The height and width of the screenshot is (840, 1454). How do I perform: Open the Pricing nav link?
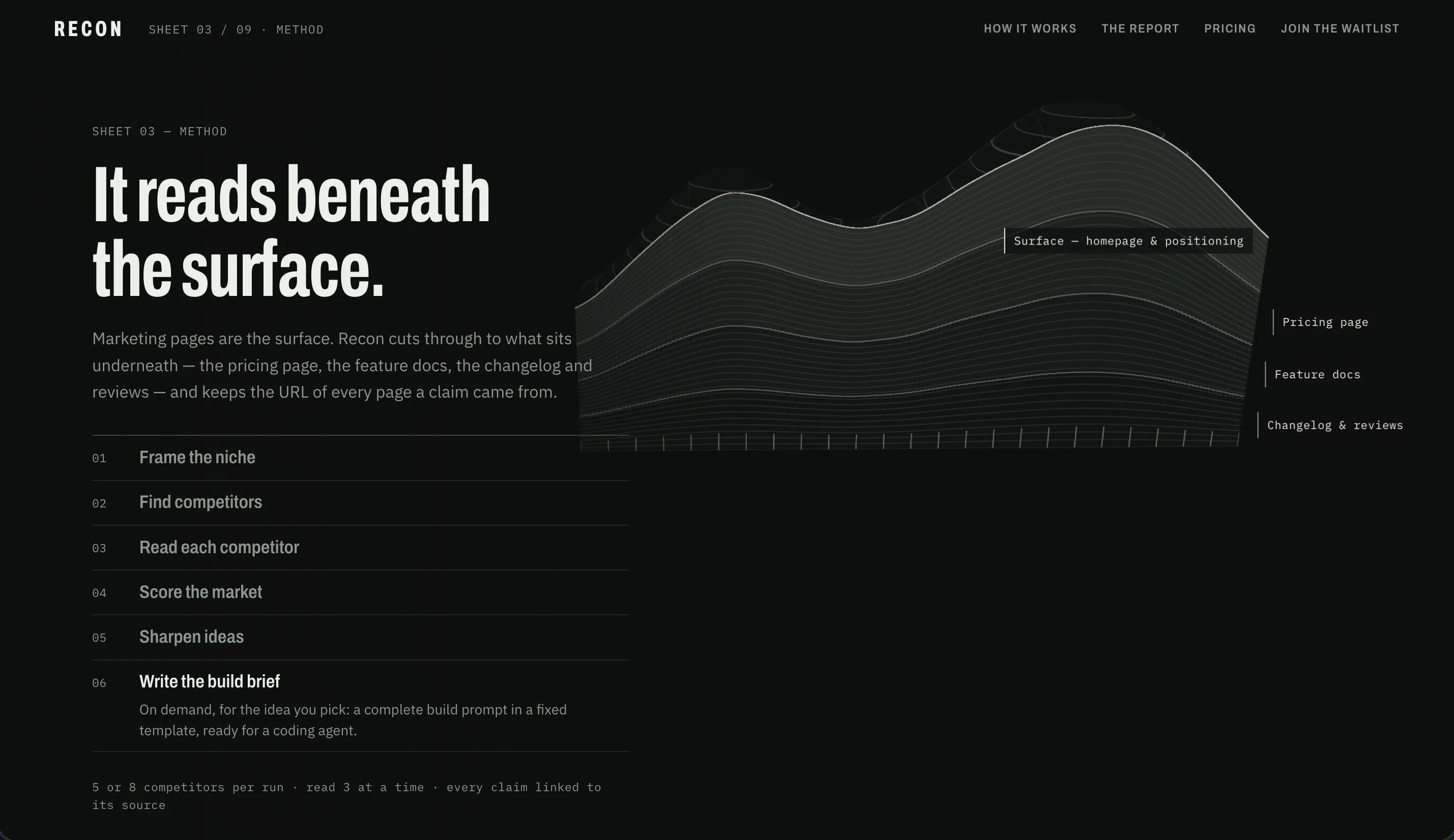click(x=1230, y=29)
